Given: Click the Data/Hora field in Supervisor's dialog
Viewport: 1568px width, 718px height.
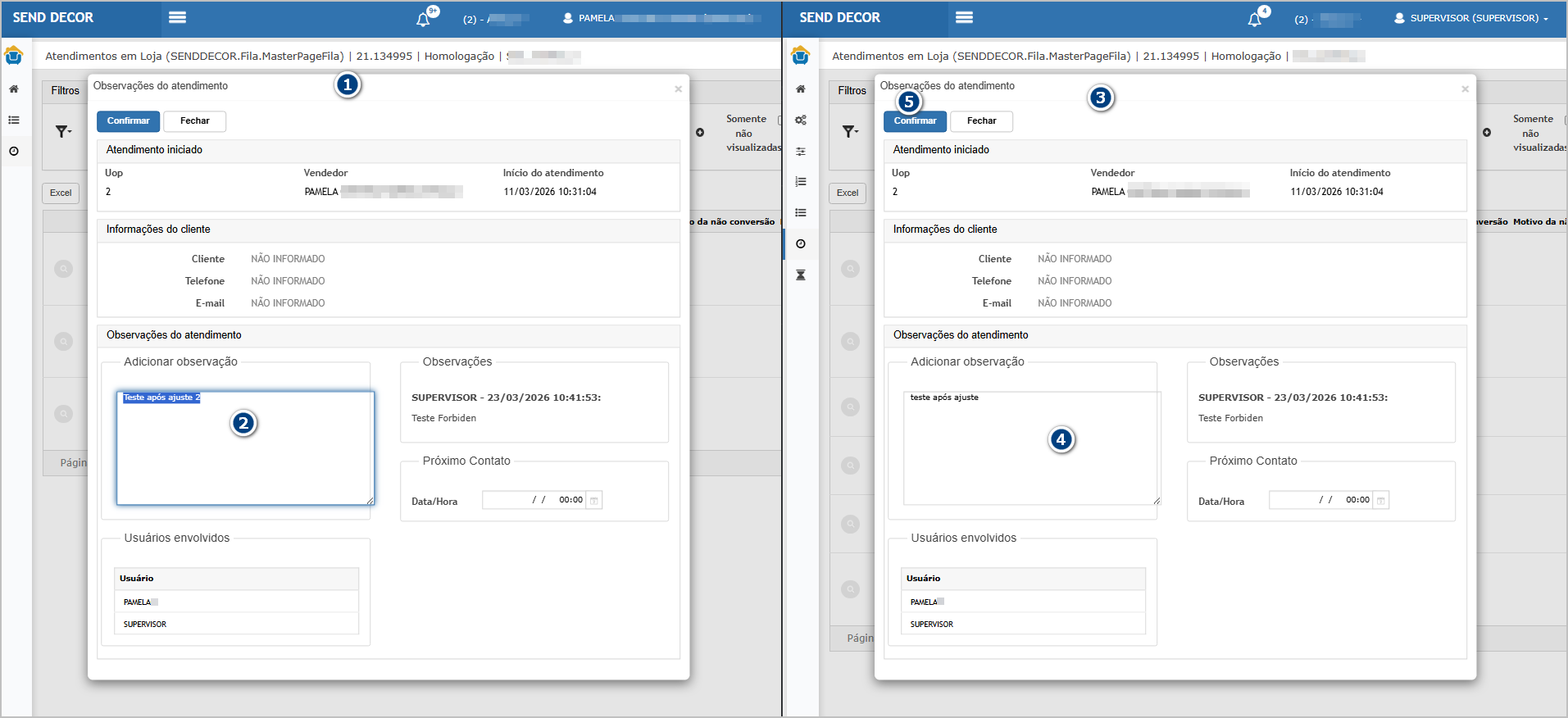Looking at the screenshot, I should point(1320,500).
